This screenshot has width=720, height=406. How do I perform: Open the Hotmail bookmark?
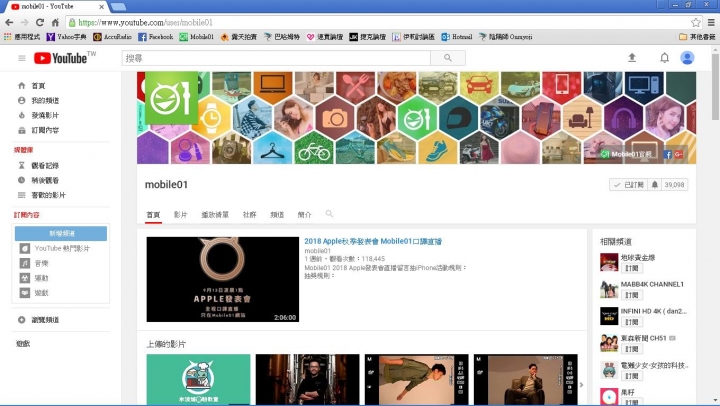coord(457,37)
